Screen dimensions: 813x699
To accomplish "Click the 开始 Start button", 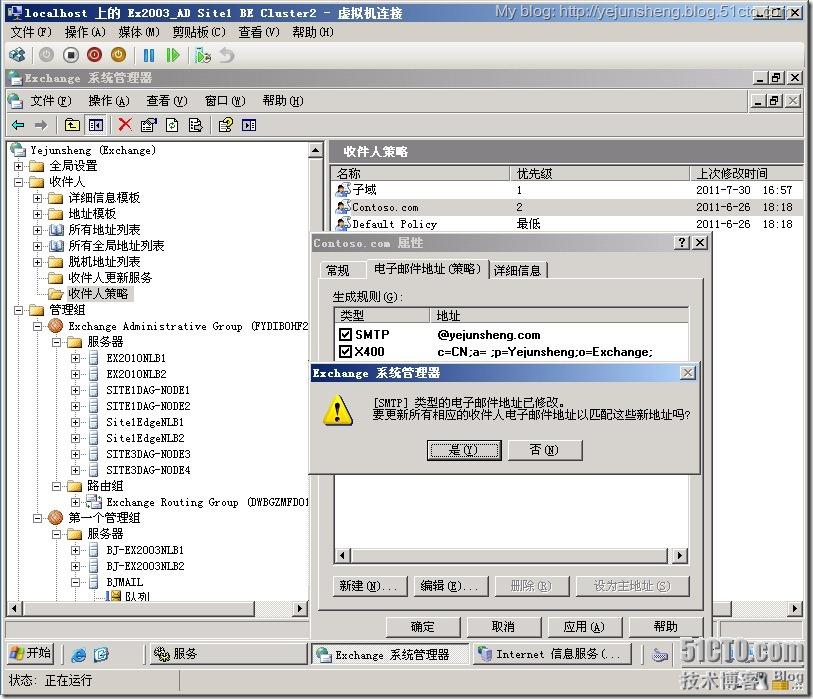I will [31, 653].
